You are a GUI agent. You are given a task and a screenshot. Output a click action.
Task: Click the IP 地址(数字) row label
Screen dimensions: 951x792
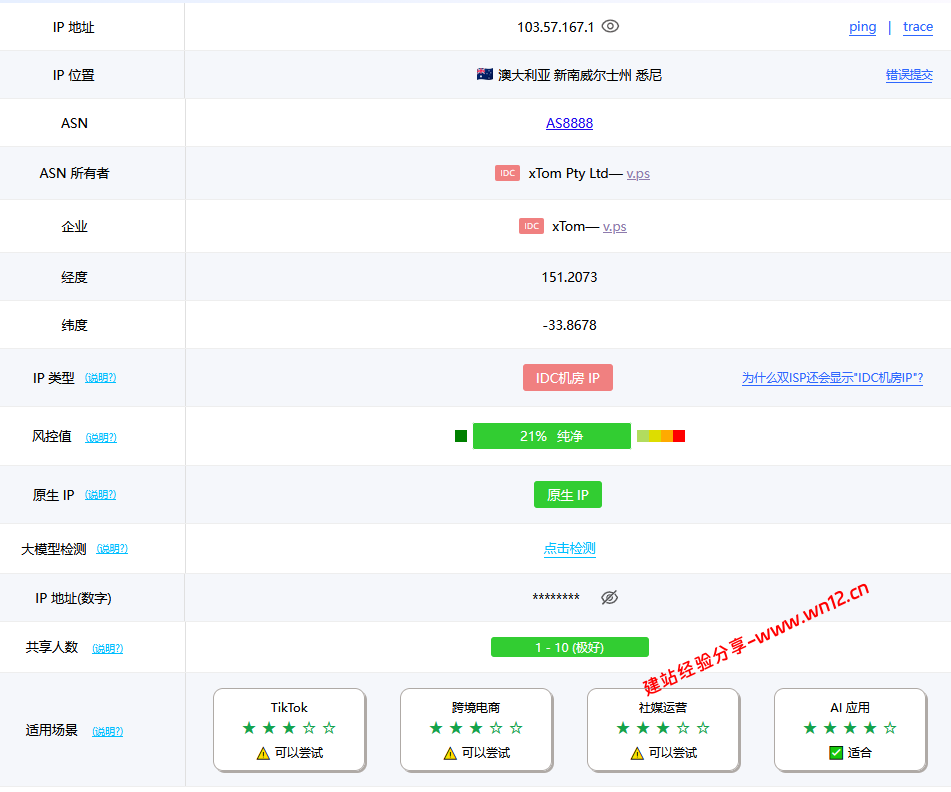click(x=73, y=598)
